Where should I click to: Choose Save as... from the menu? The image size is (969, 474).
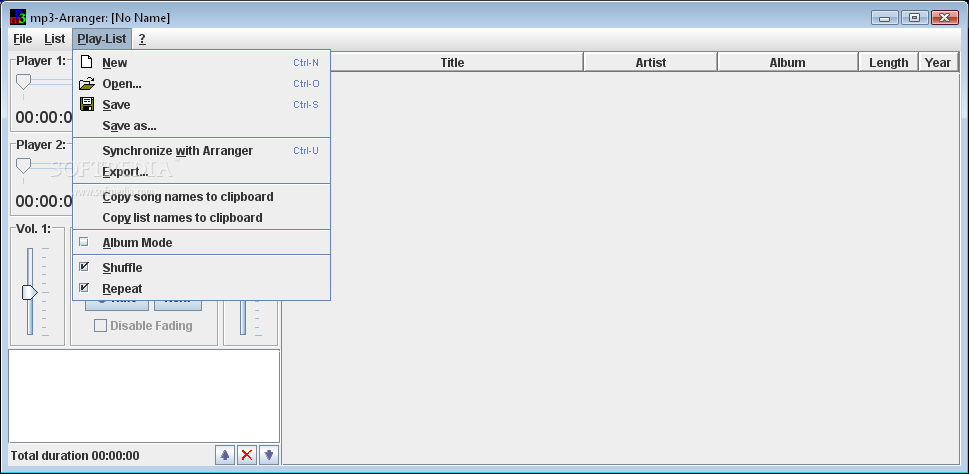click(201, 126)
